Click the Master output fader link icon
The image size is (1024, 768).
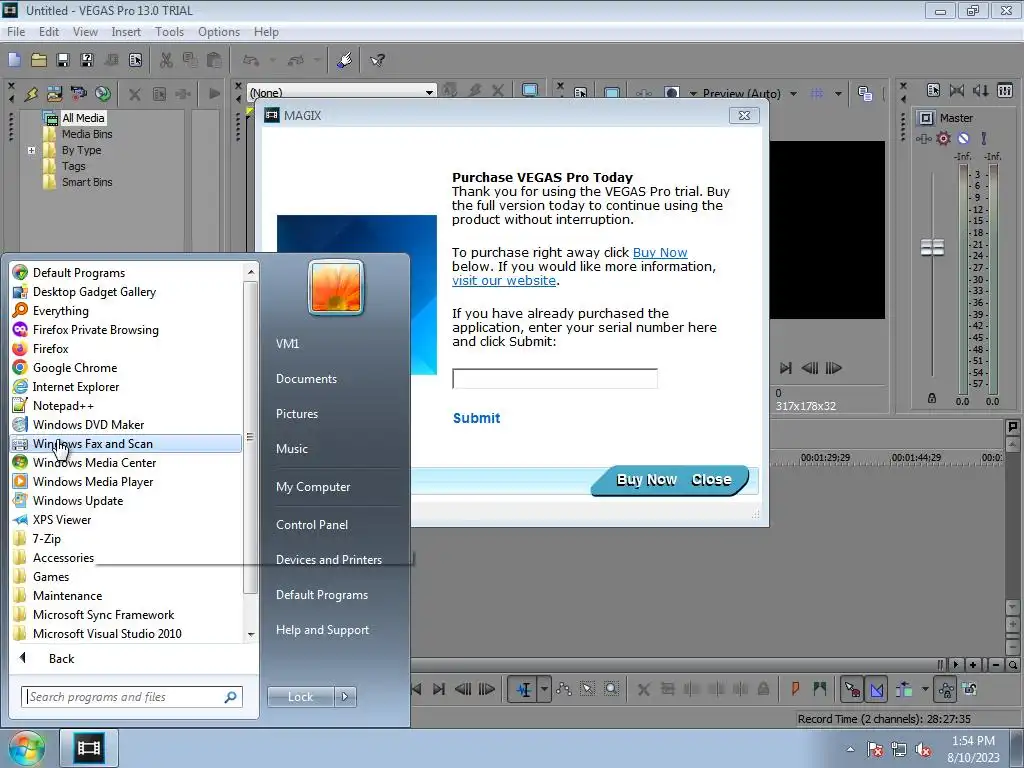point(932,398)
